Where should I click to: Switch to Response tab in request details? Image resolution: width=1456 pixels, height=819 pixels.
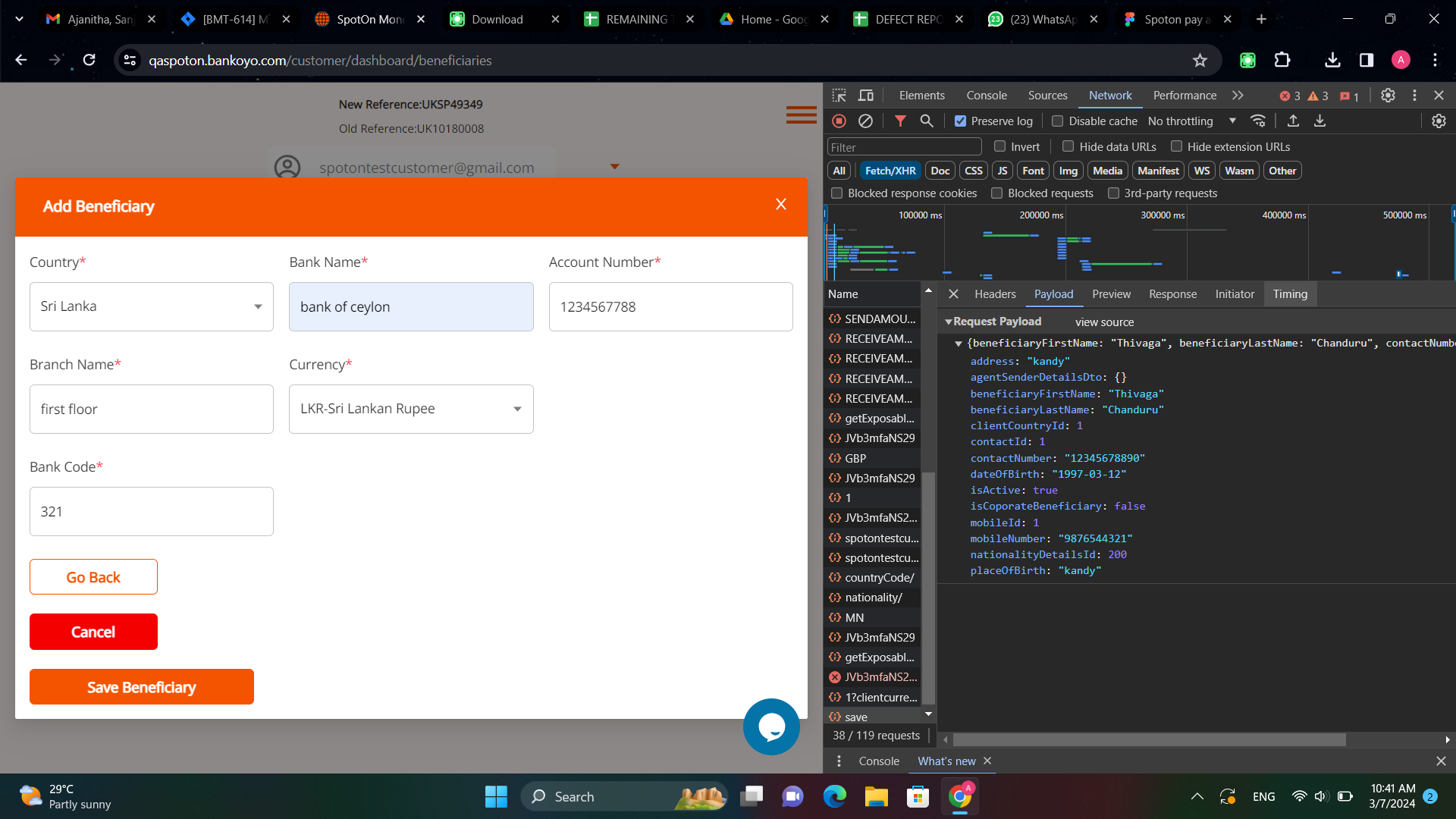point(1172,294)
